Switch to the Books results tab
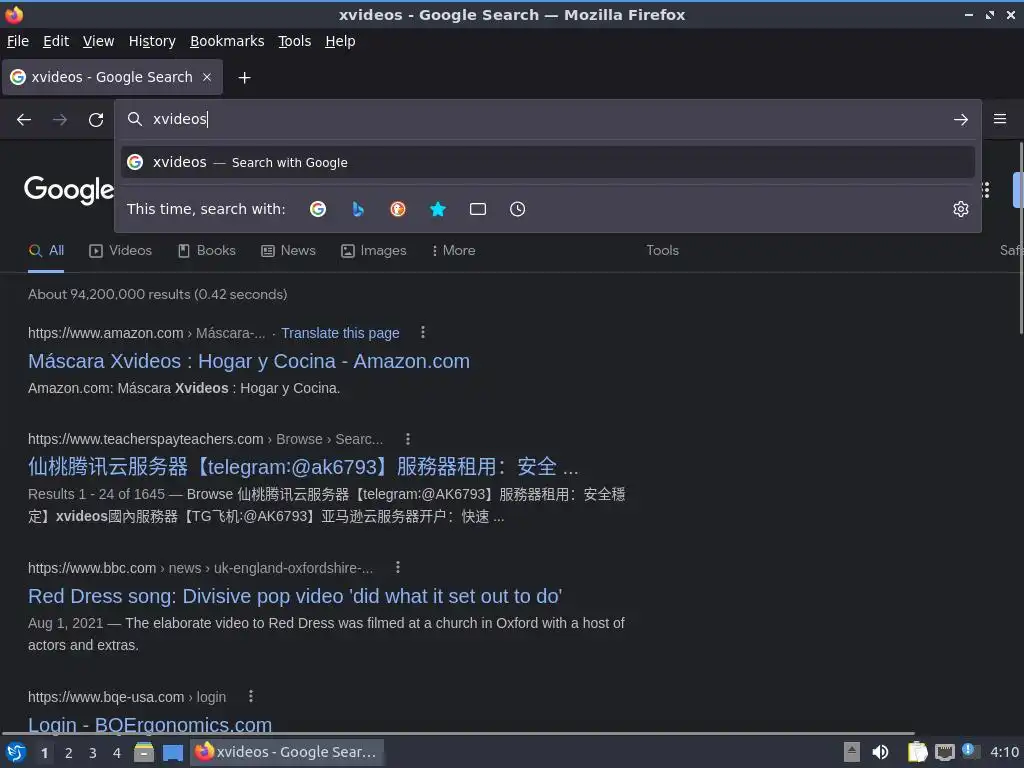Viewport: 1024px width, 768px height. pos(206,251)
